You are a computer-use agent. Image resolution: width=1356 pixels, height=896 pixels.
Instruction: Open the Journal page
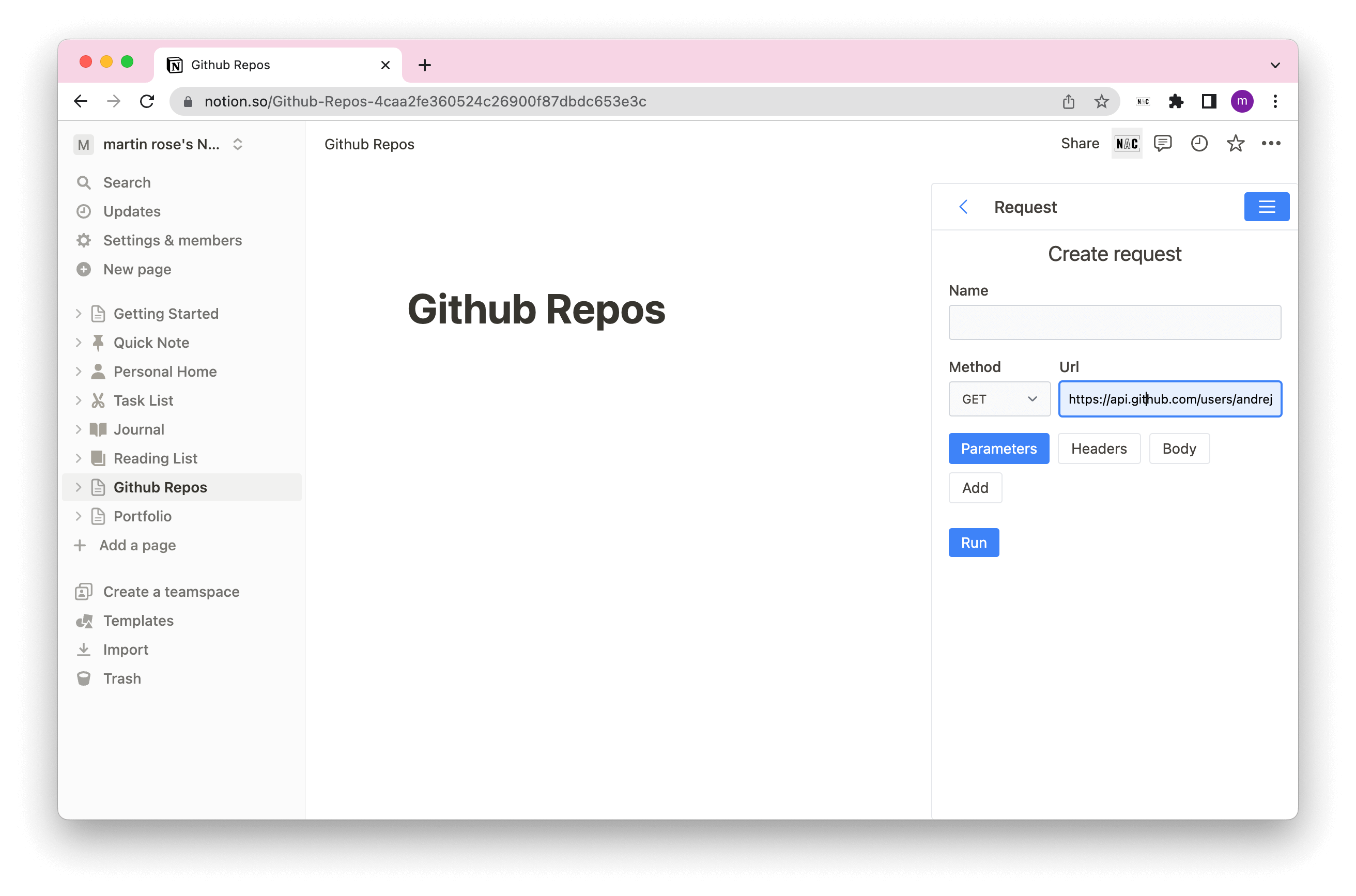coord(139,429)
